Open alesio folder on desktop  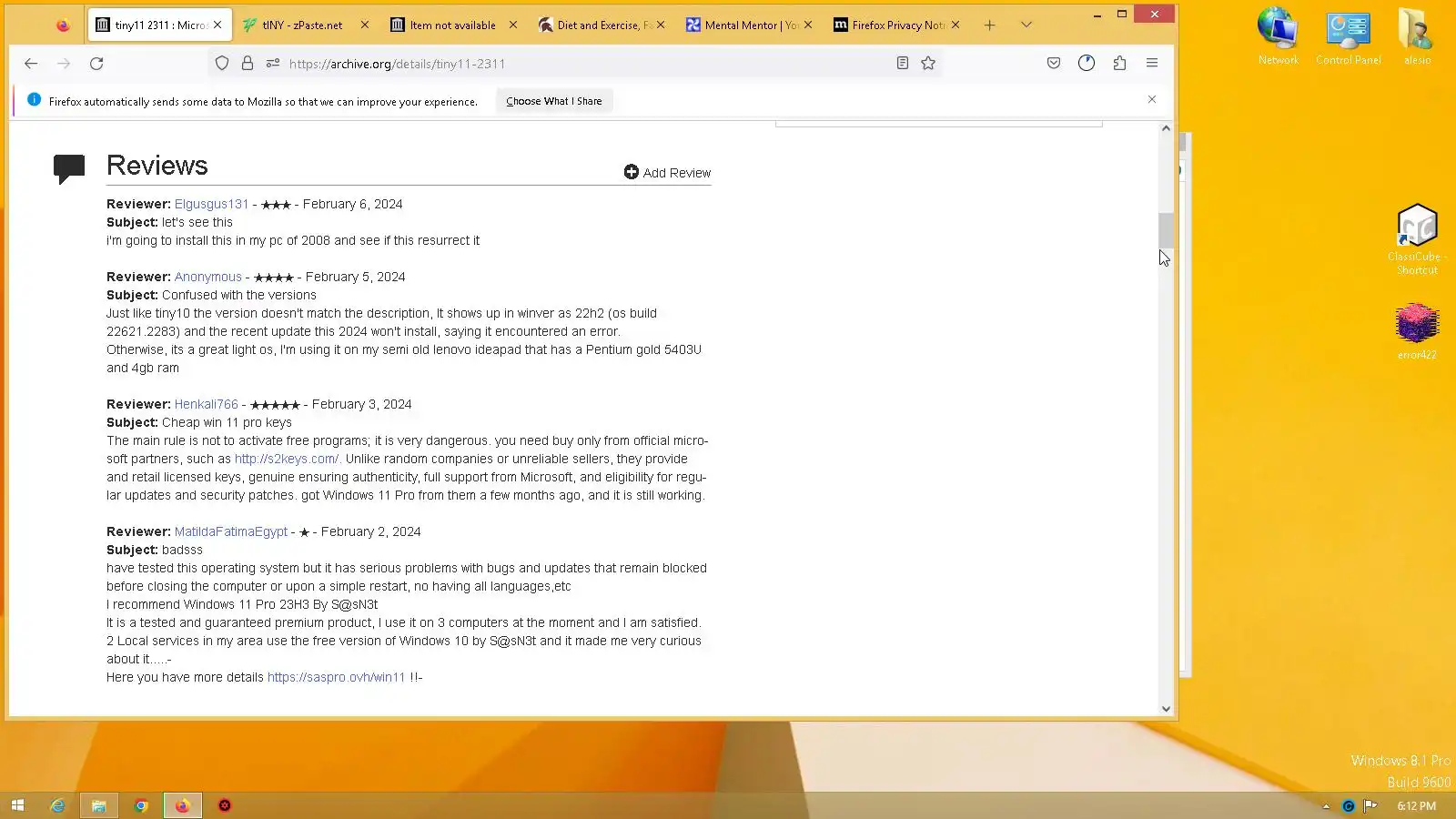pos(1417,36)
